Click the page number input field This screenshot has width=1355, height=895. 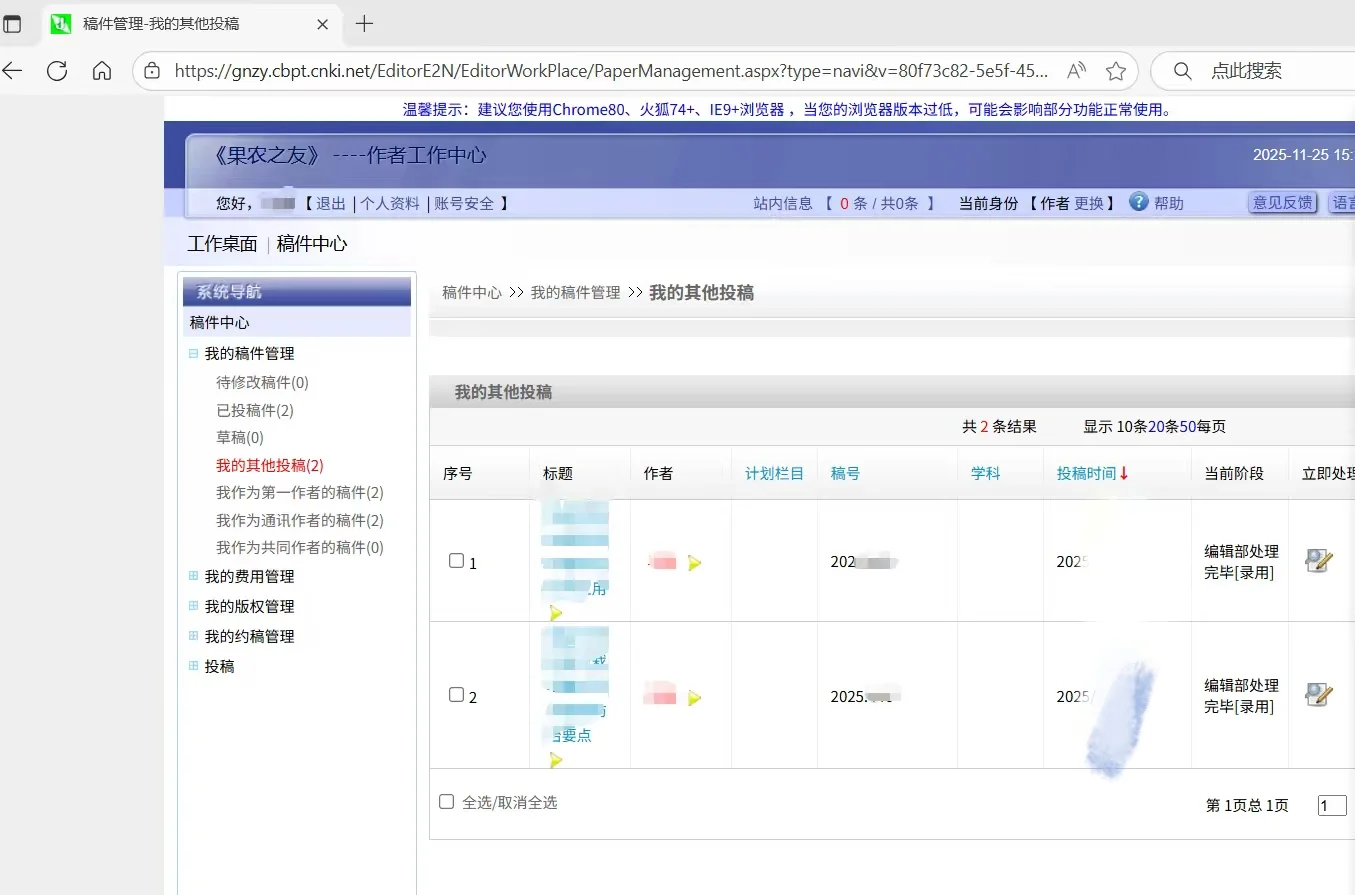pyautogui.click(x=1332, y=805)
